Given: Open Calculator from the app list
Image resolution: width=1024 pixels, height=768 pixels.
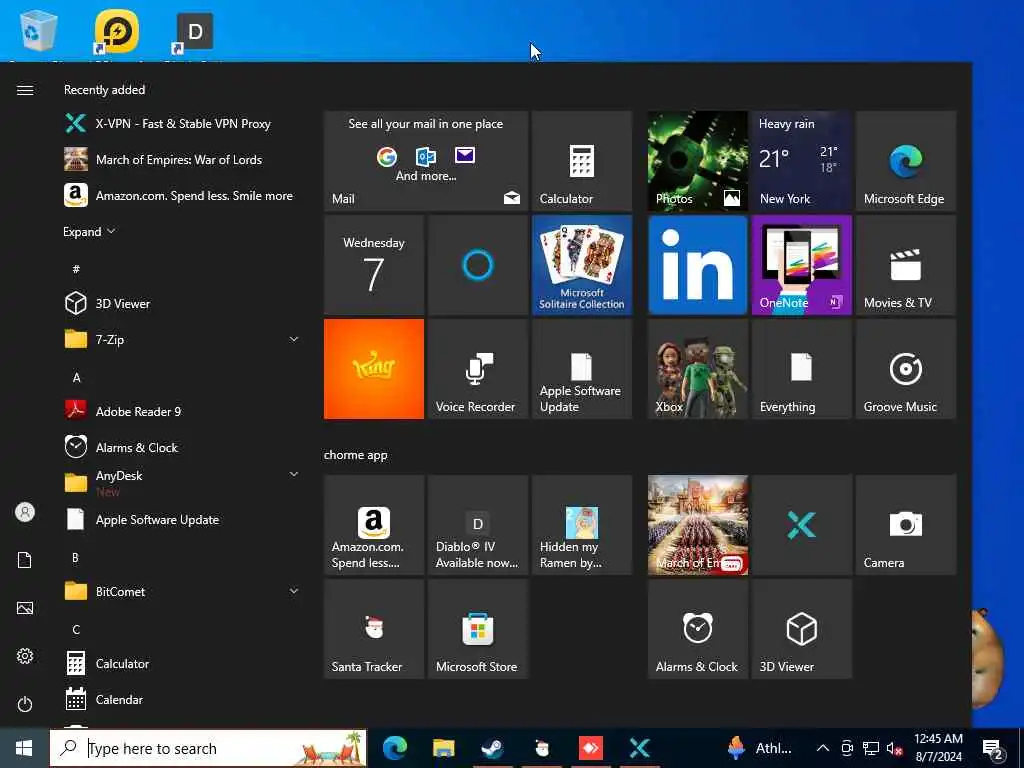Looking at the screenshot, I should pyautogui.click(x=182, y=664).
